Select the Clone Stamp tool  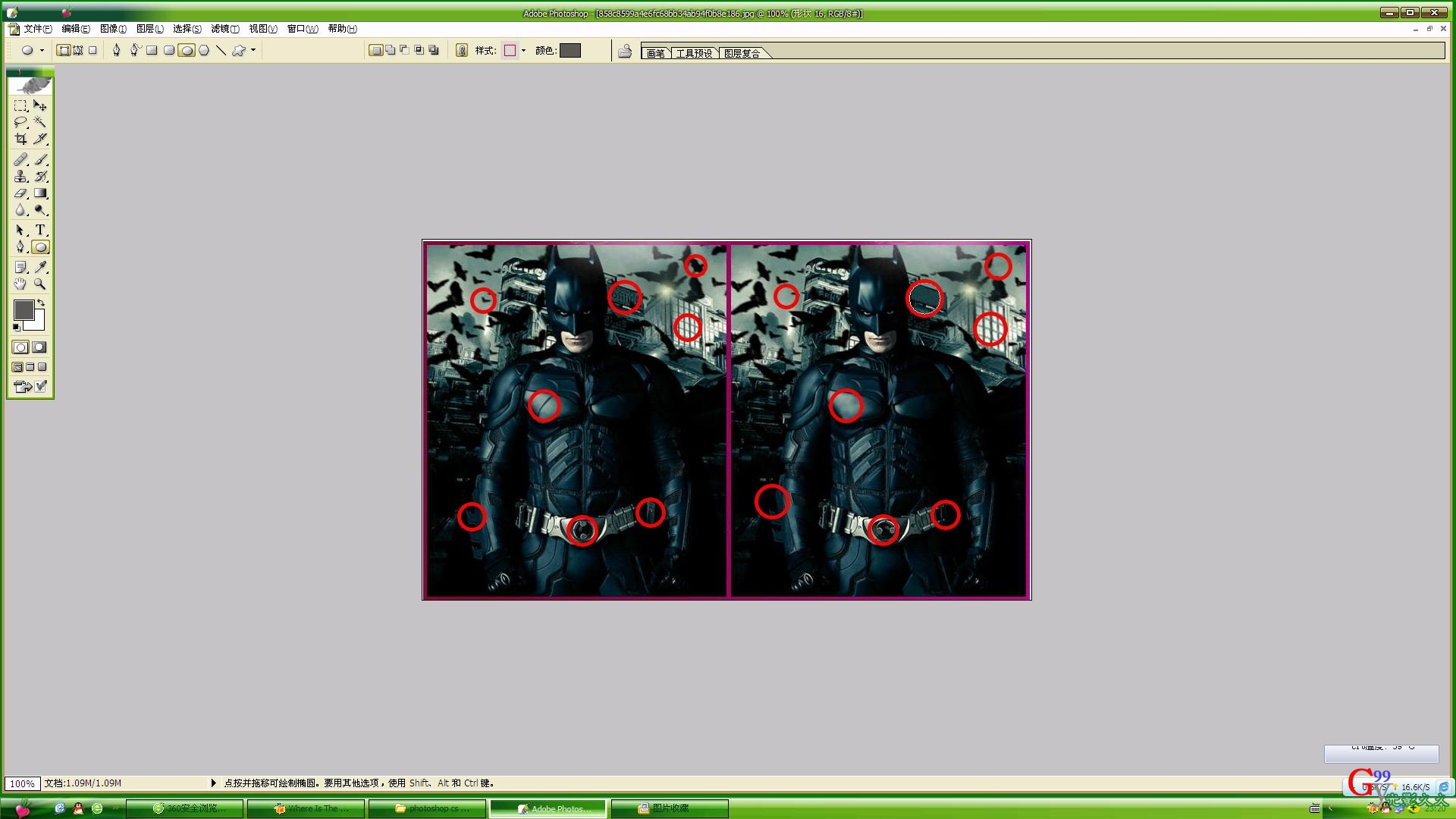[x=20, y=176]
